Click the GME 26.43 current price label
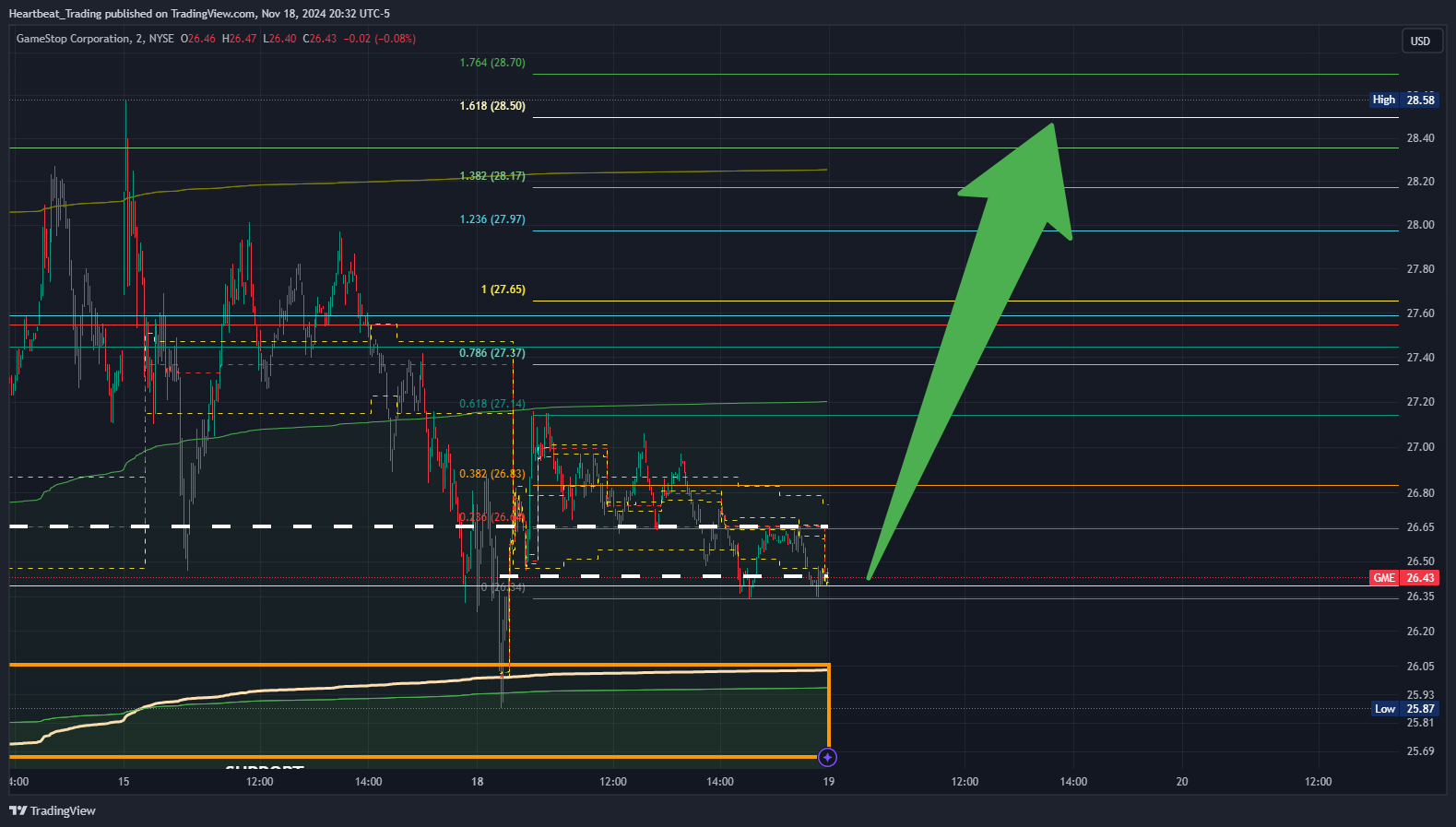1456x827 pixels. coord(1403,578)
